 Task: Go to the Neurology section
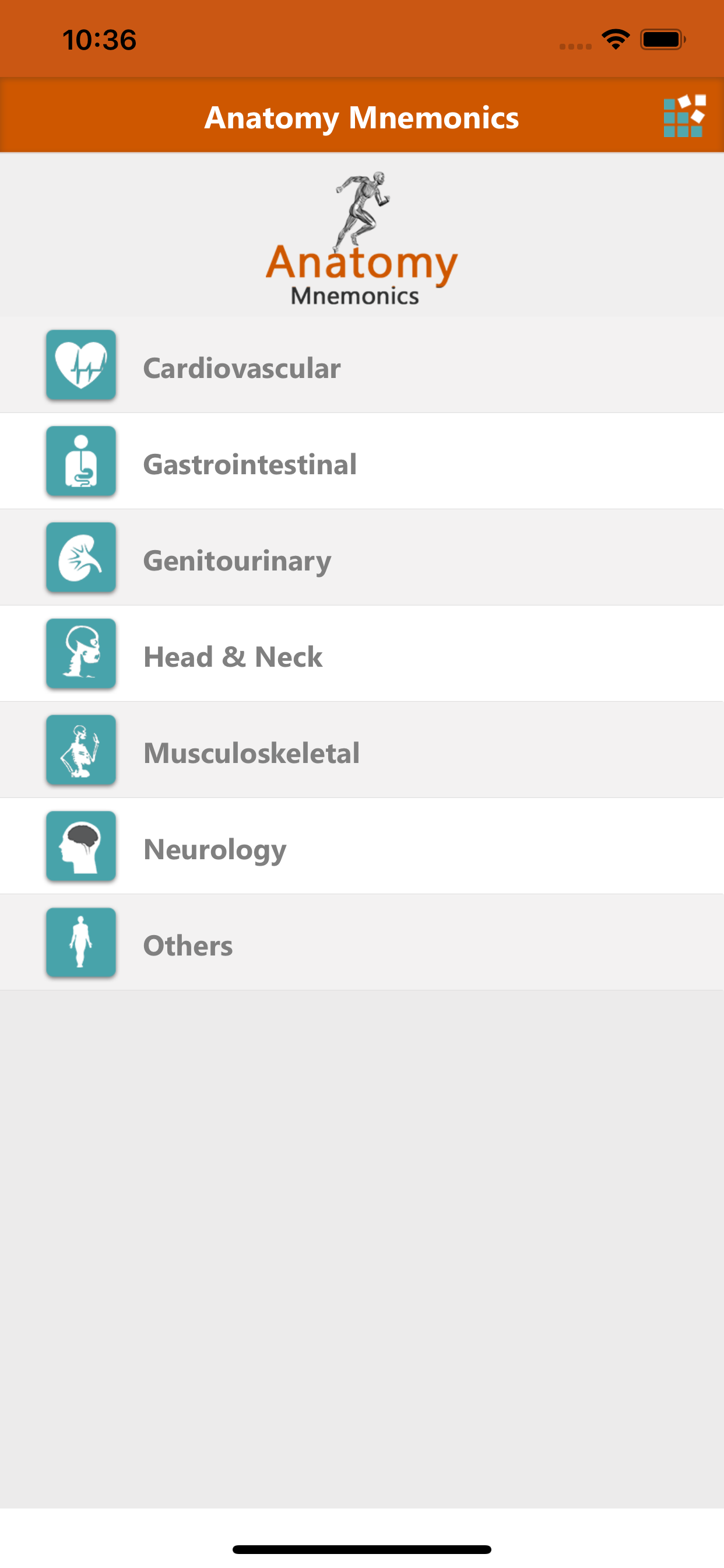pos(215,849)
